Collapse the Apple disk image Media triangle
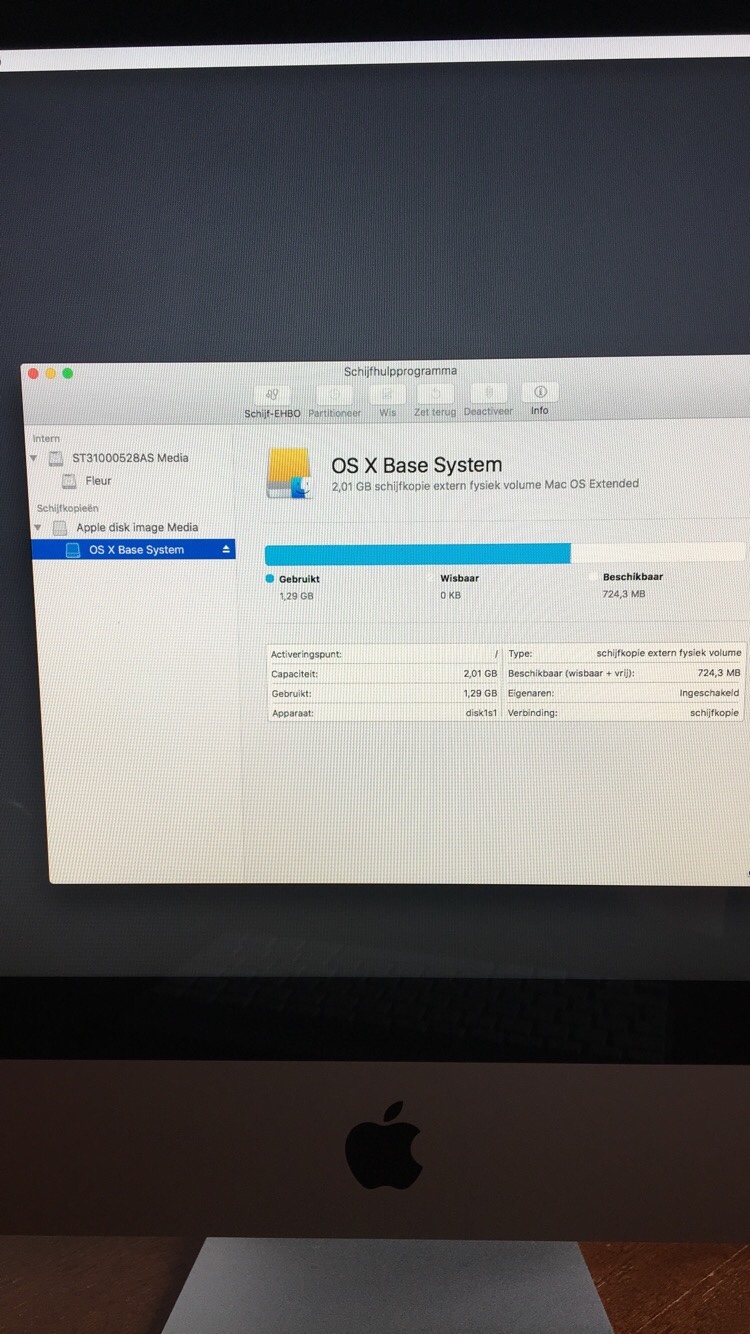The height and width of the screenshot is (1334, 750). pos(38,527)
